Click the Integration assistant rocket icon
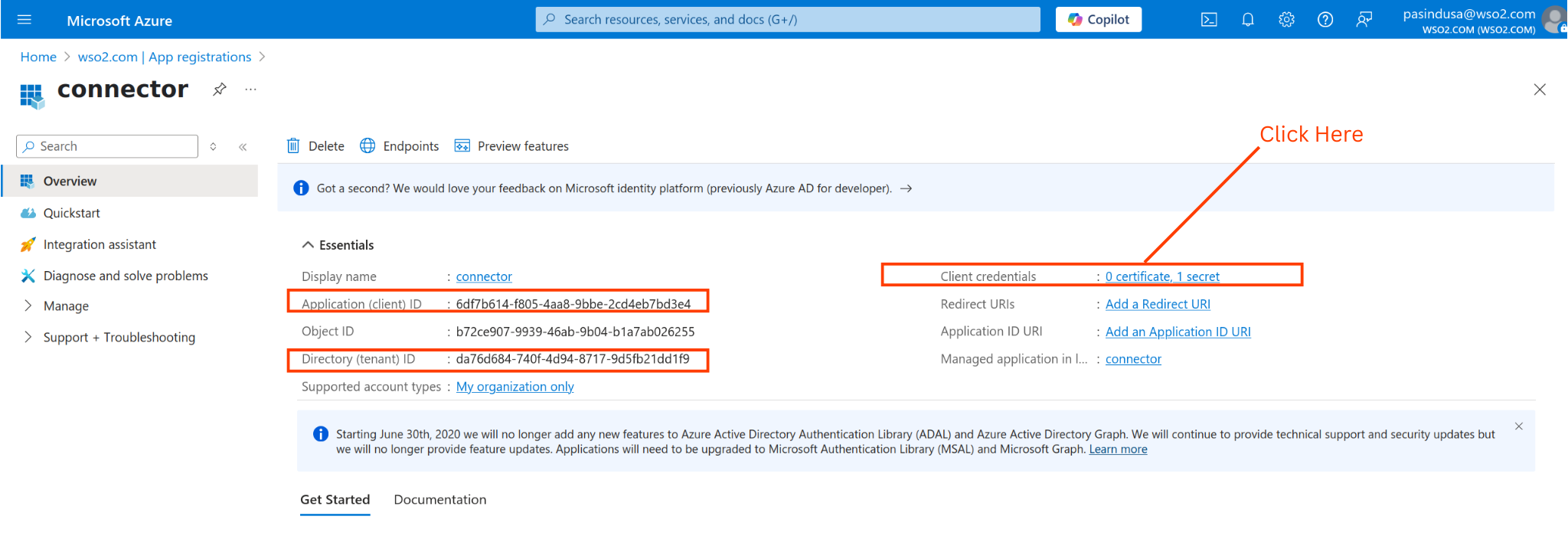This screenshot has width=1568, height=549. (x=28, y=244)
